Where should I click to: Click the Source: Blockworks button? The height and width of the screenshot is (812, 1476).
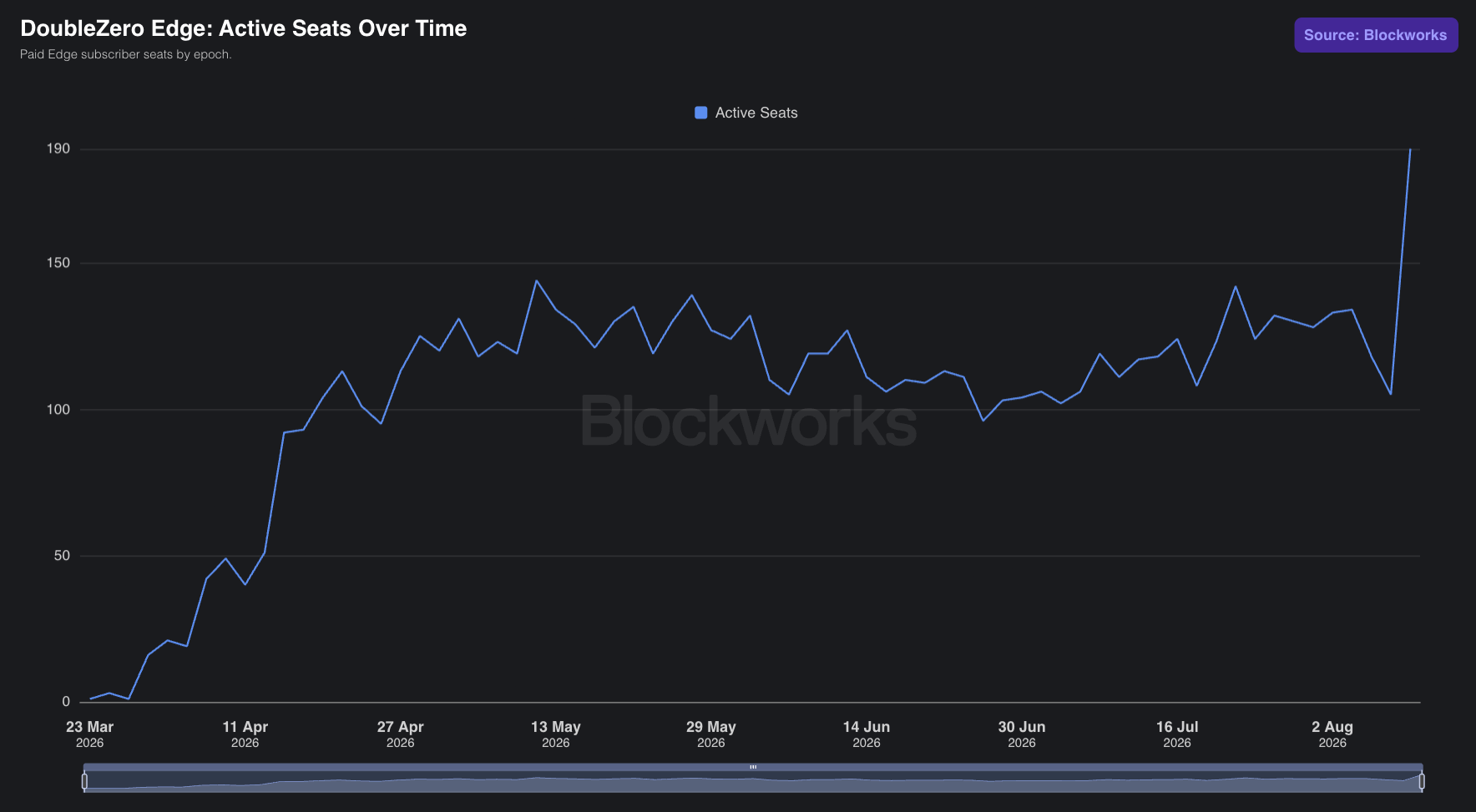click(x=1376, y=35)
